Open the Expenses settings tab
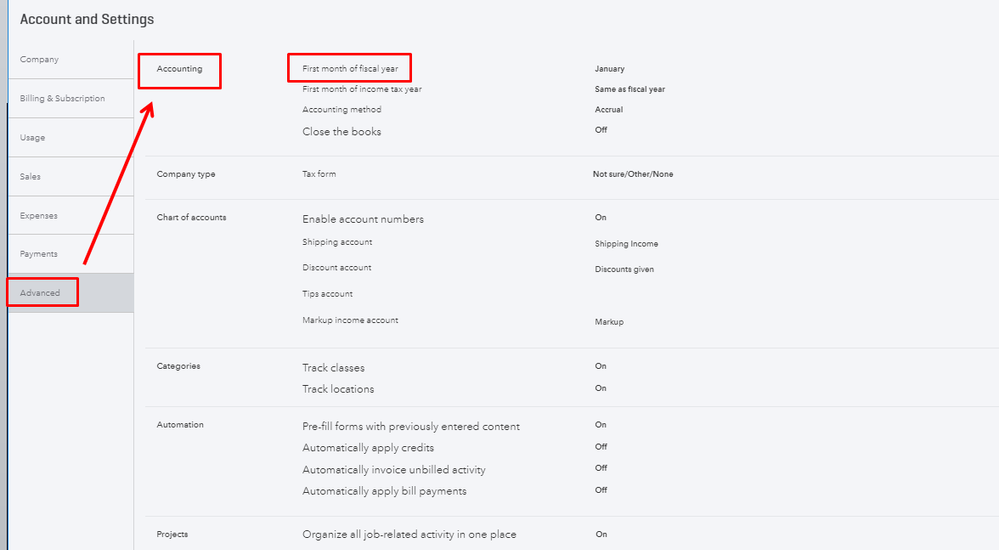 [39, 216]
